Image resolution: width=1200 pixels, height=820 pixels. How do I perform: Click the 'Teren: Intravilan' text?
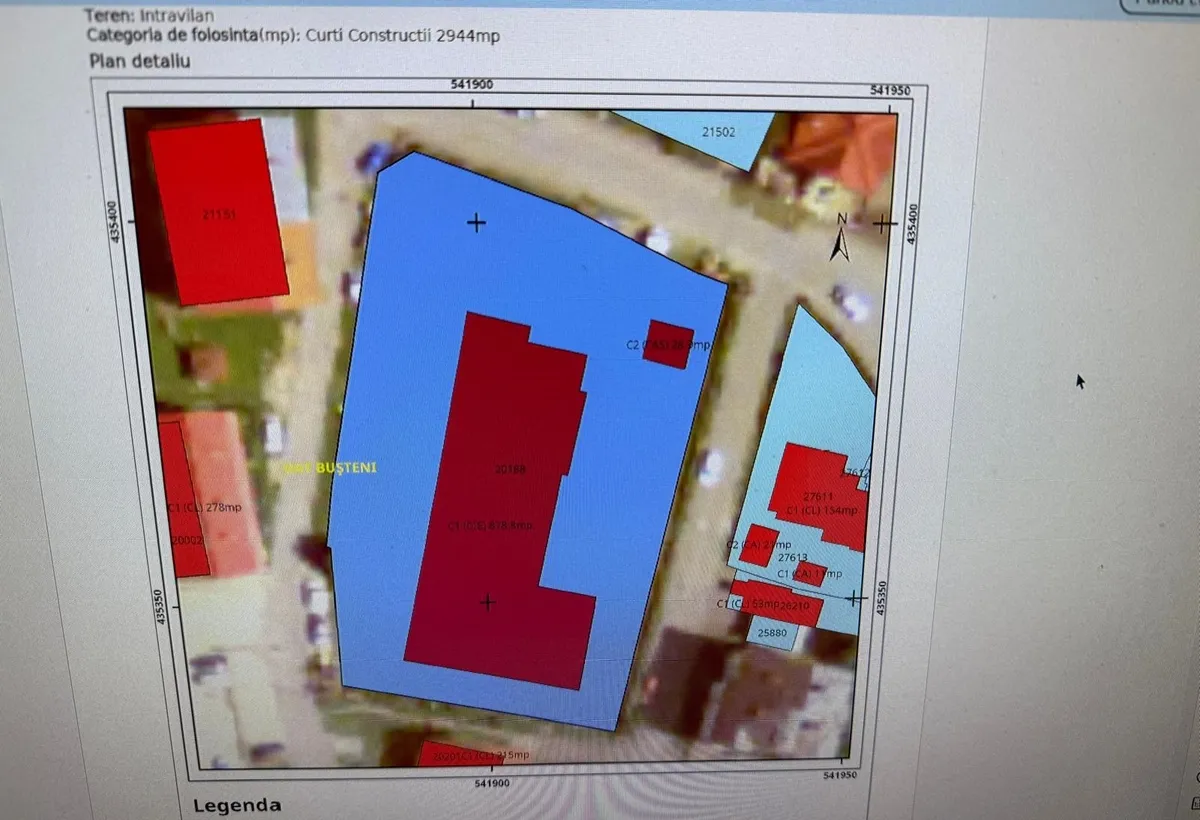point(149,15)
